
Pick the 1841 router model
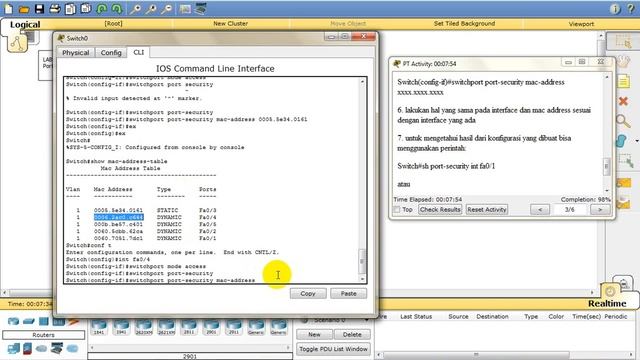point(99,327)
